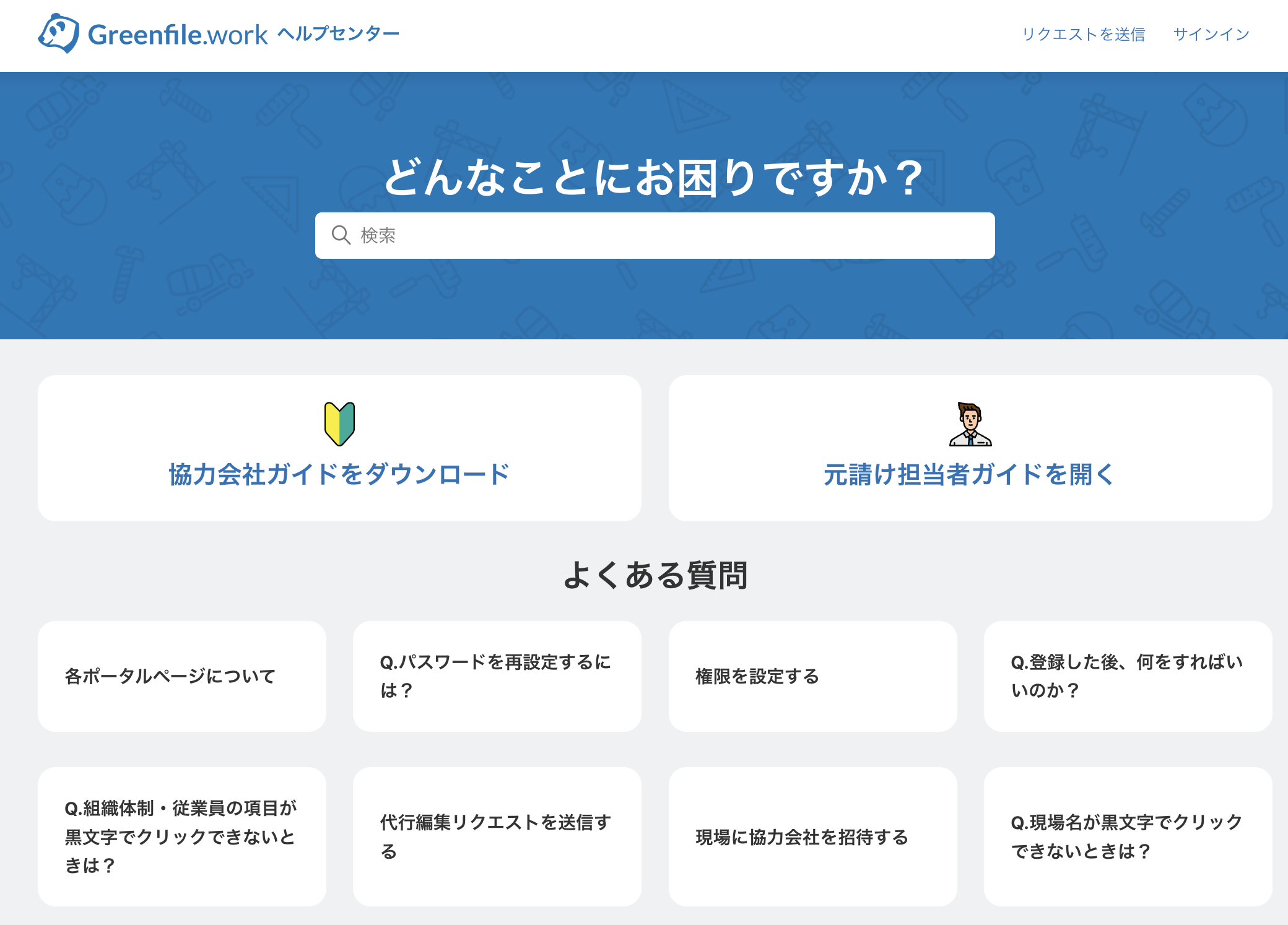Select the 現場に協力会社を招待する FAQ
The image size is (1288, 925).
point(812,837)
